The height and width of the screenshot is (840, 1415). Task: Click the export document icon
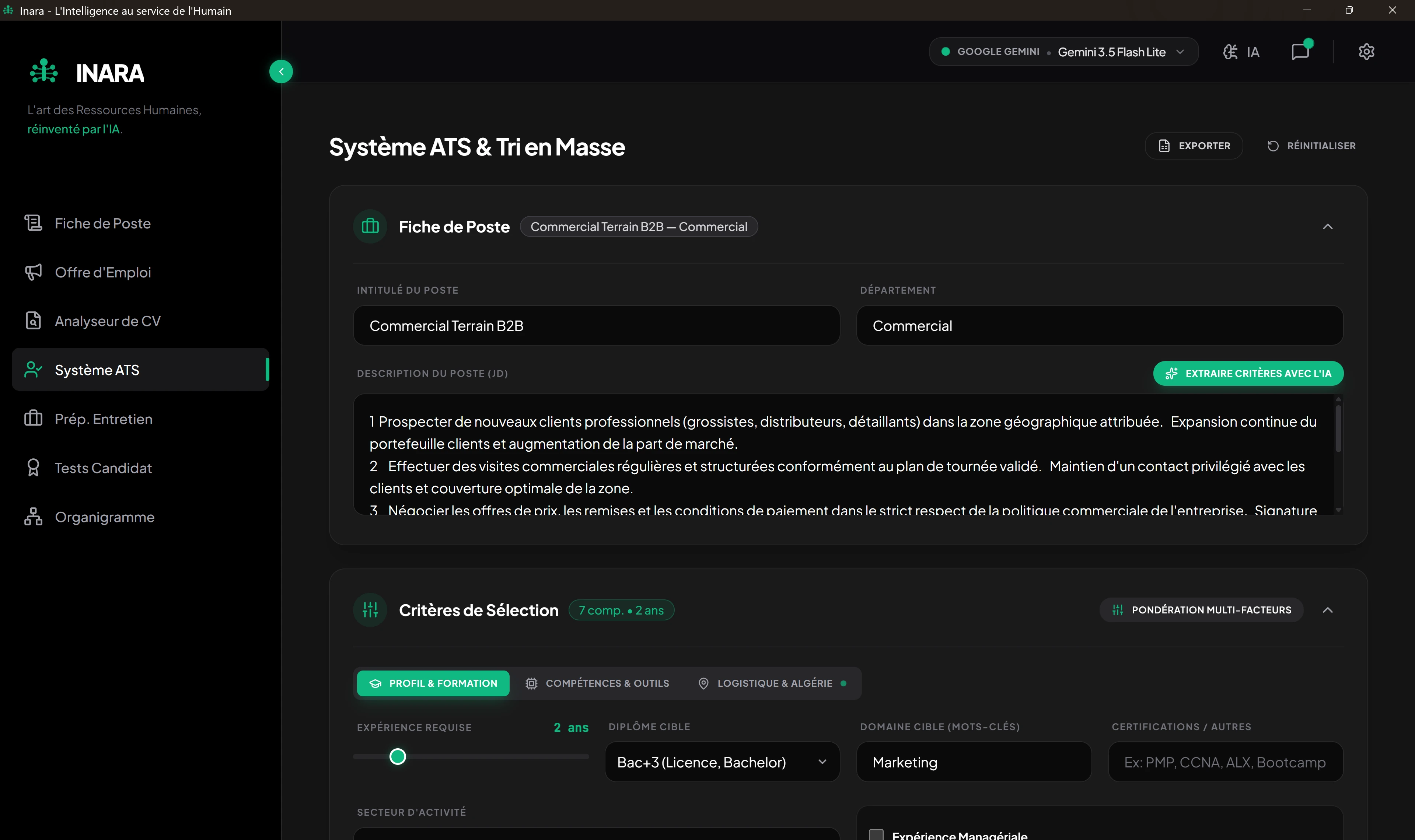coord(1164,146)
